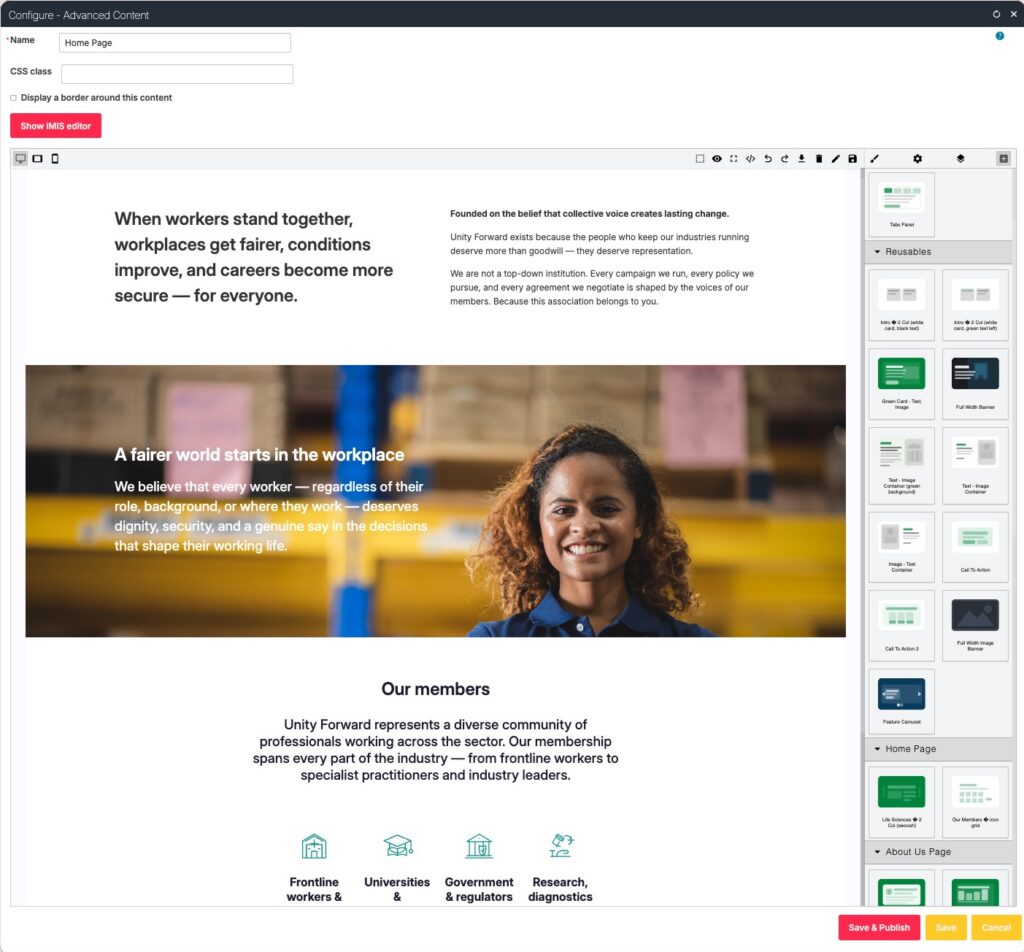Open the view code icon
Image resolution: width=1024 pixels, height=952 pixels.
750,159
